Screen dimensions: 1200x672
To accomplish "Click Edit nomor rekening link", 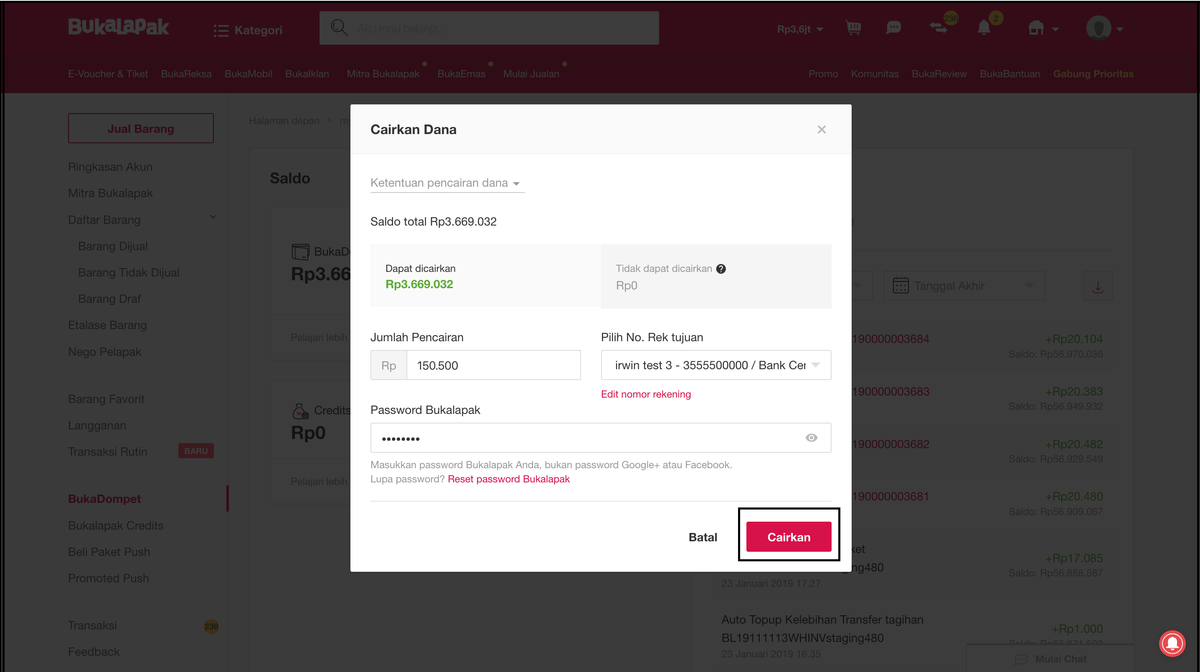I will 646,394.
